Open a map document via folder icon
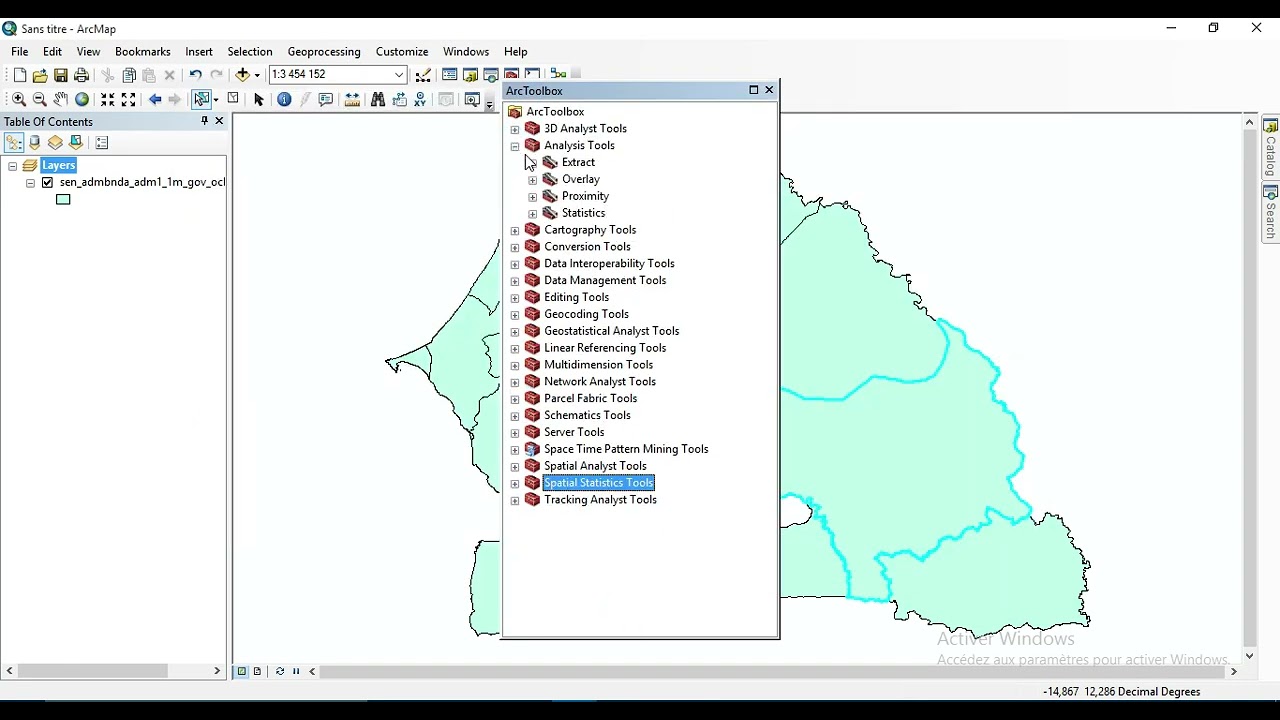The image size is (1280, 720). 40,75
